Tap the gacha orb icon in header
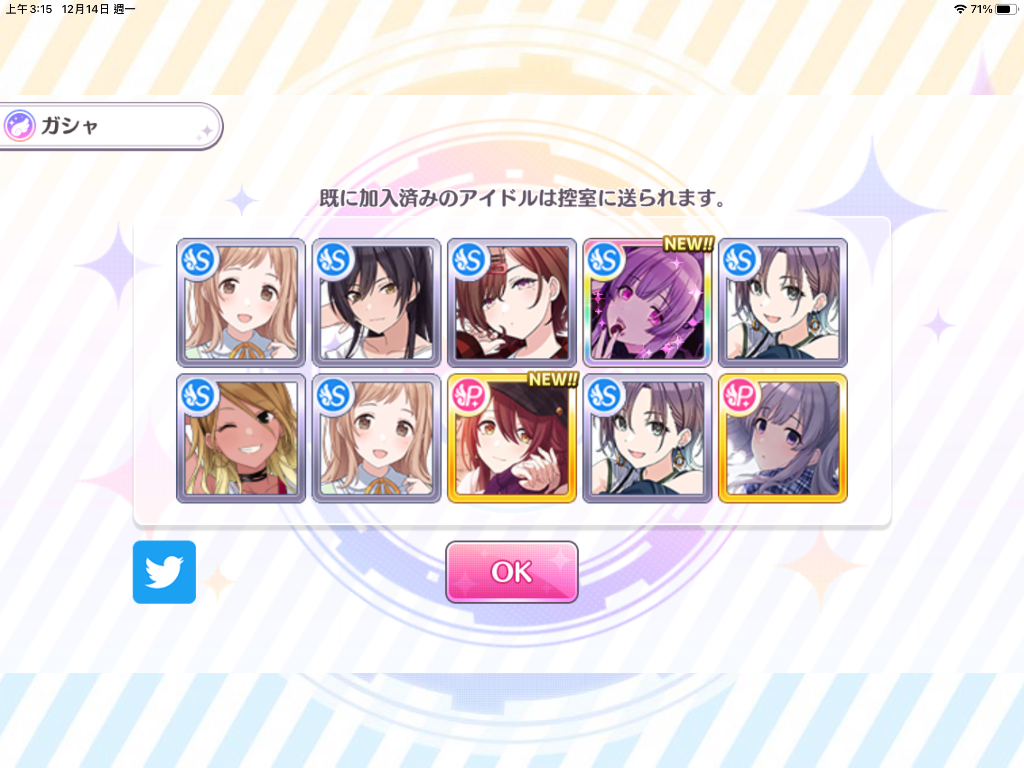The width and height of the screenshot is (1024, 768). (x=19, y=125)
